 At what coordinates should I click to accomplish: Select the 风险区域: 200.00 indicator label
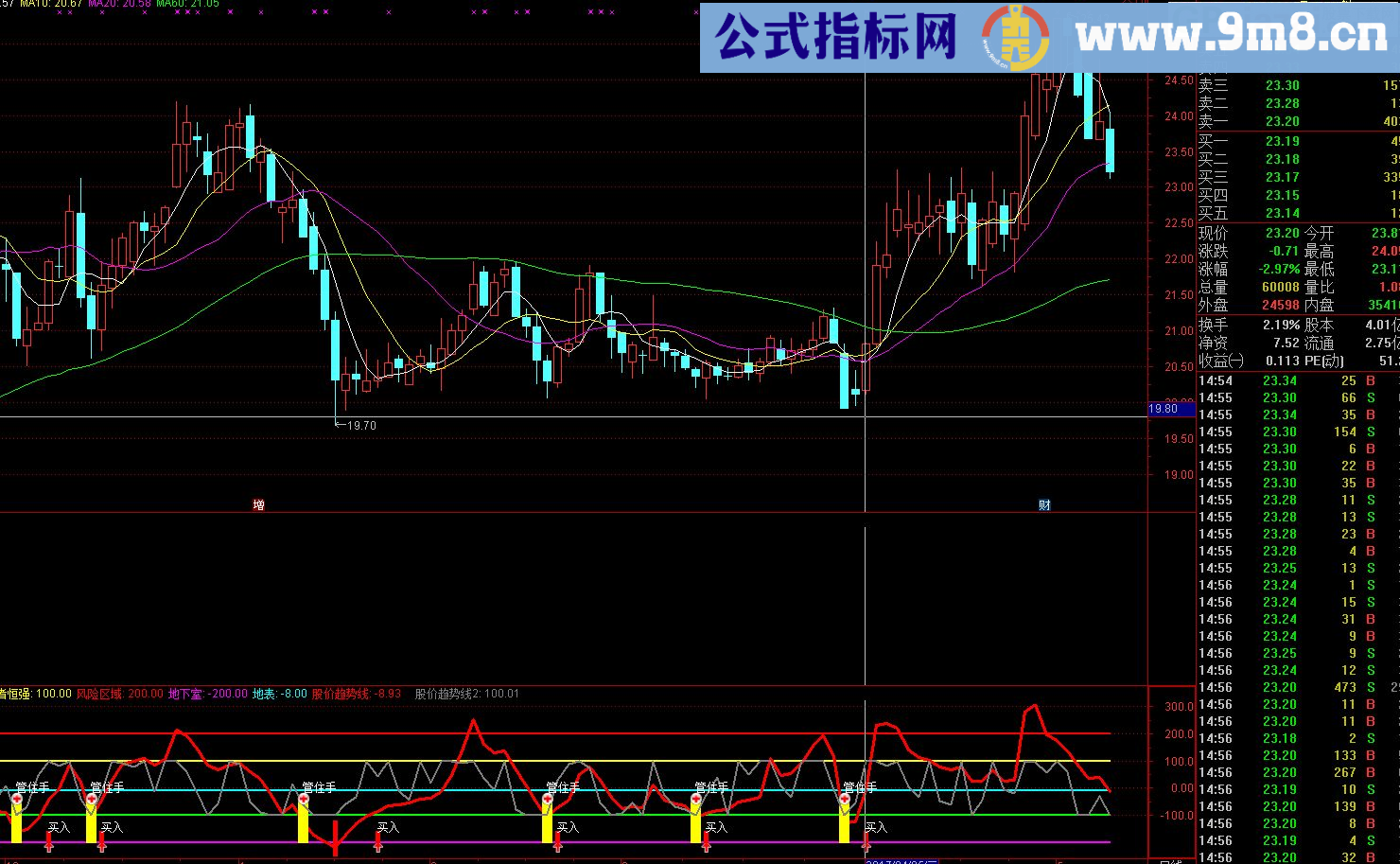tap(119, 694)
